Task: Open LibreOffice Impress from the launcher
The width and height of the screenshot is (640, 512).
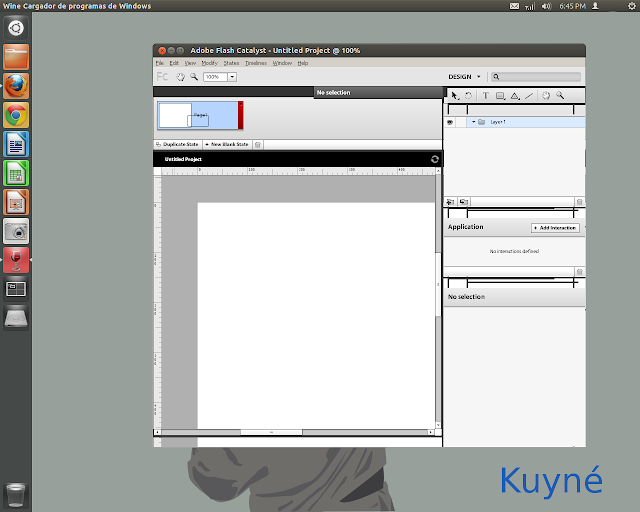Action: (16, 202)
